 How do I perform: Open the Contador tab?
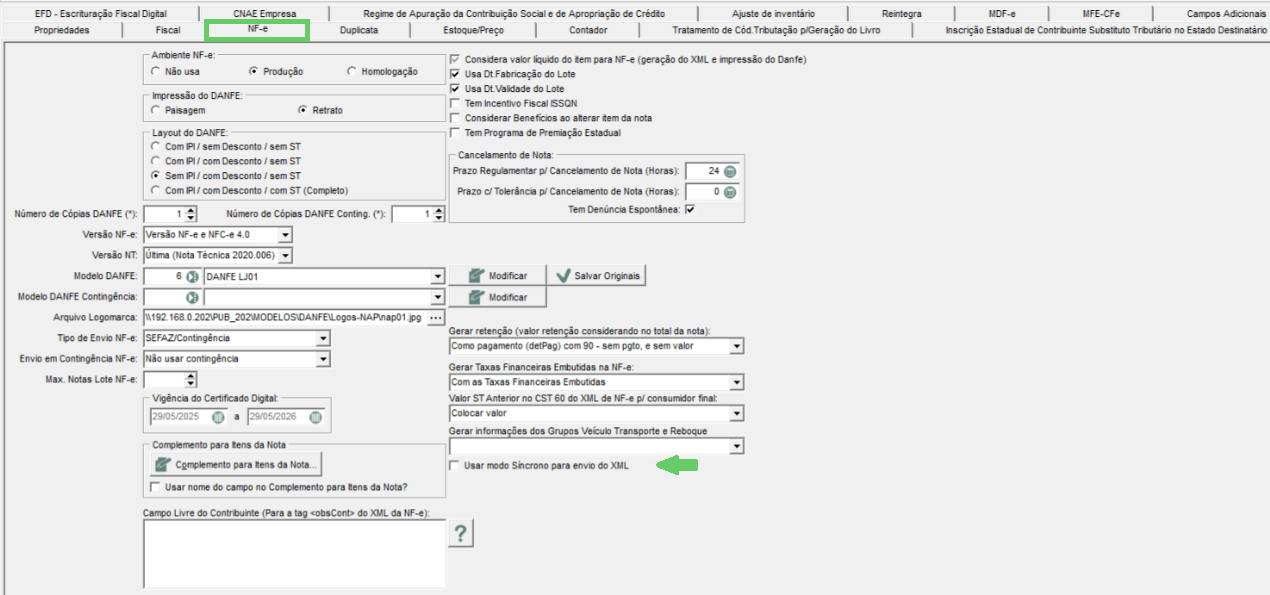tap(588, 30)
